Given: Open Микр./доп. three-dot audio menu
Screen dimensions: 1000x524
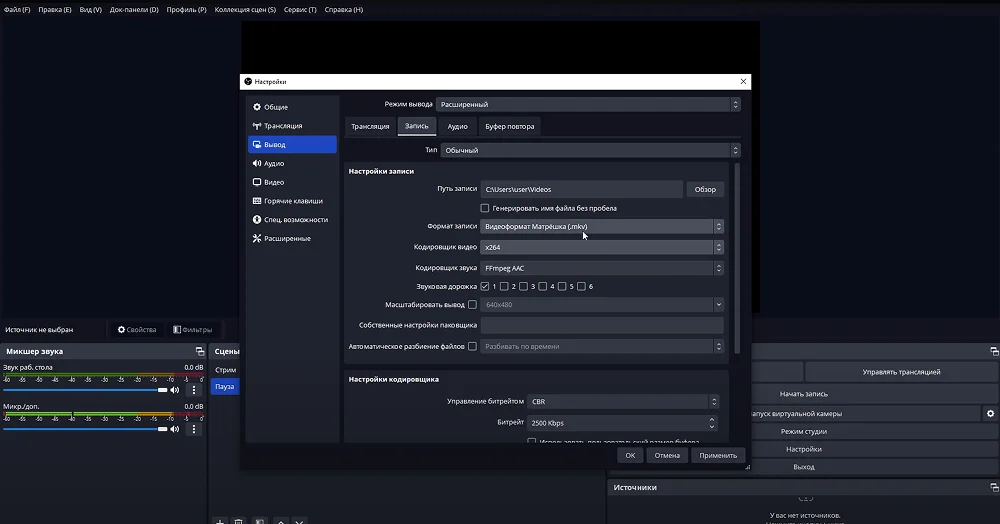Looking at the screenshot, I should (x=194, y=429).
